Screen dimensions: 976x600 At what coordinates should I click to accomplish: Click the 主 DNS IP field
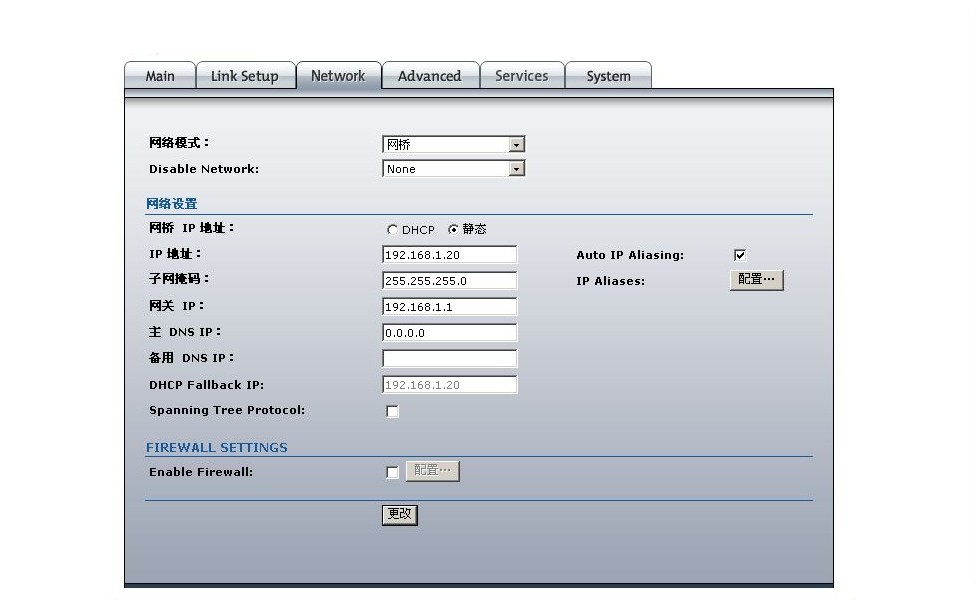[x=449, y=333]
